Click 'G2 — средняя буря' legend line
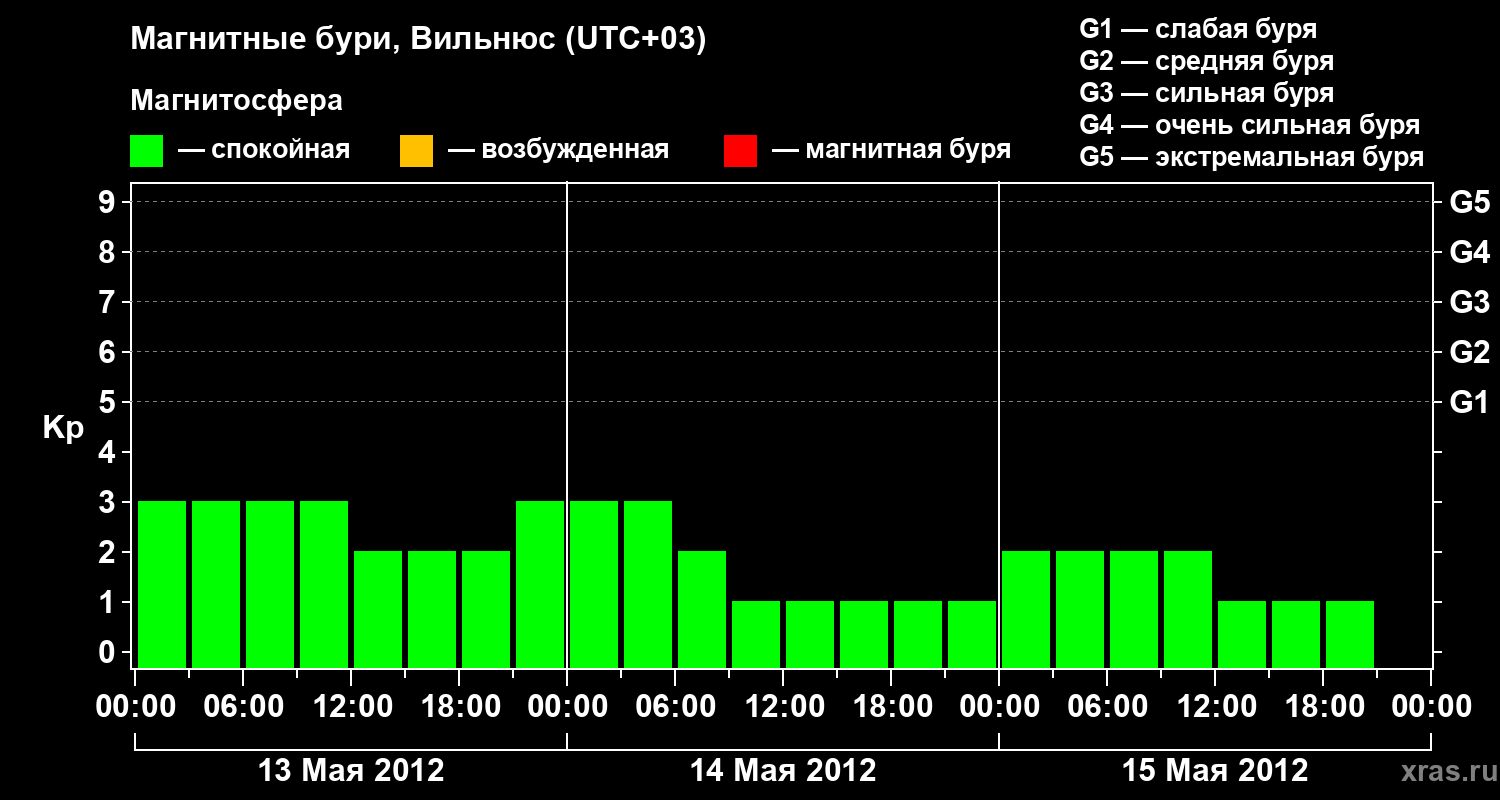This screenshot has width=1500, height=800. [1206, 61]
